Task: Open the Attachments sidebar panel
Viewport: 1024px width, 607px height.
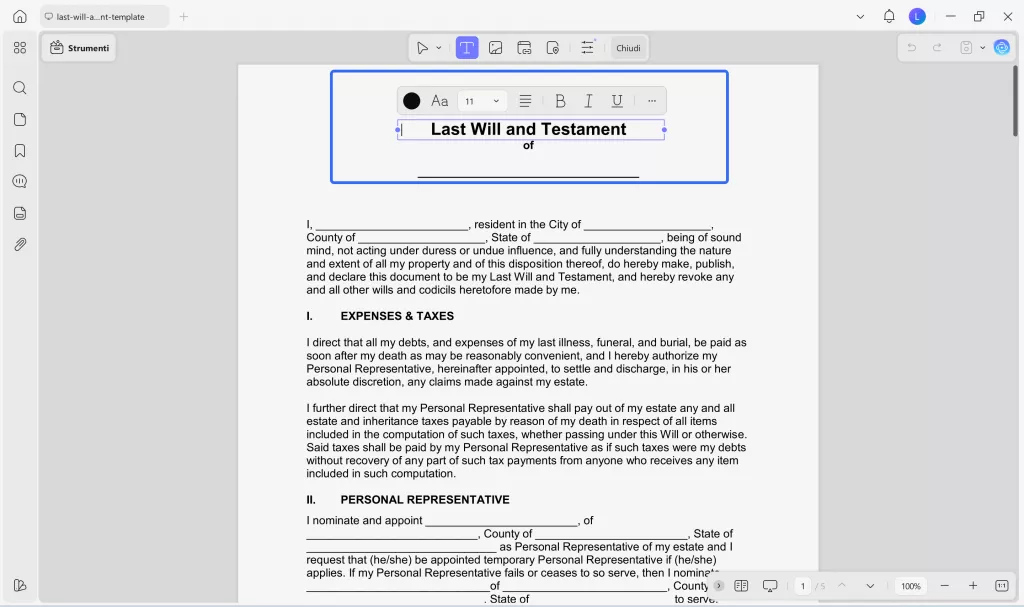Action: 20,243
